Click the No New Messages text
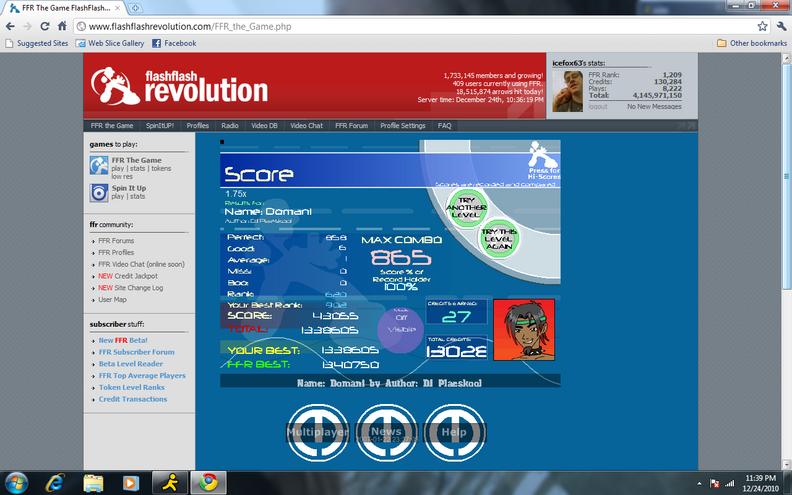Image resolution: width=792 pixels, height=495 pixels. (654, 107)
